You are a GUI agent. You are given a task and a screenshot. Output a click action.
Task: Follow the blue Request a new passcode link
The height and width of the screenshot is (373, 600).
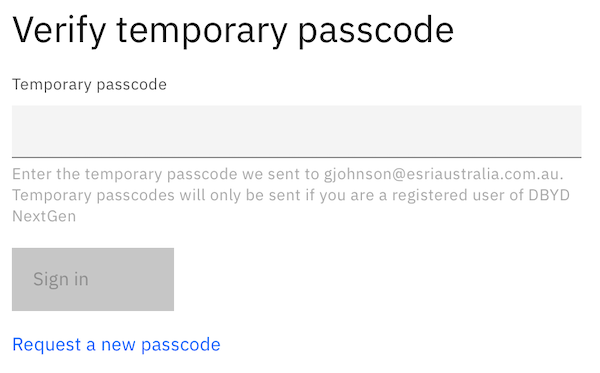click(116, 345)
